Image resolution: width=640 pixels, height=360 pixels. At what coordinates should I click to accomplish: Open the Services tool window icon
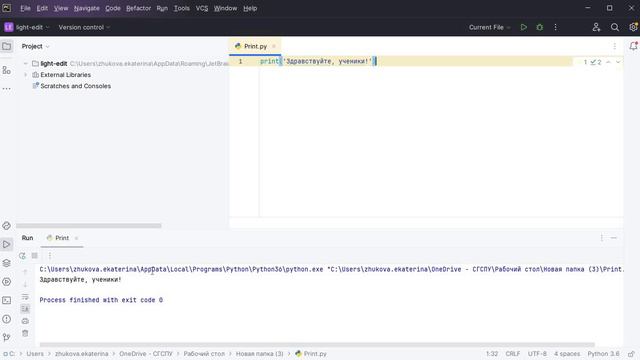tap(7, 282)
